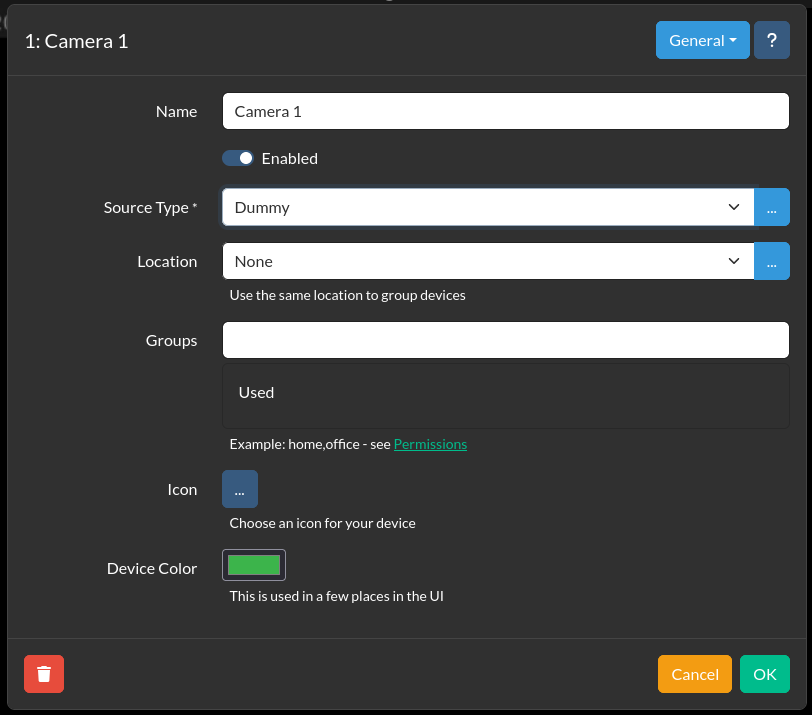Cancel the camera settings dialog
This screenshot has height=715, width=812.
point(694,674)
